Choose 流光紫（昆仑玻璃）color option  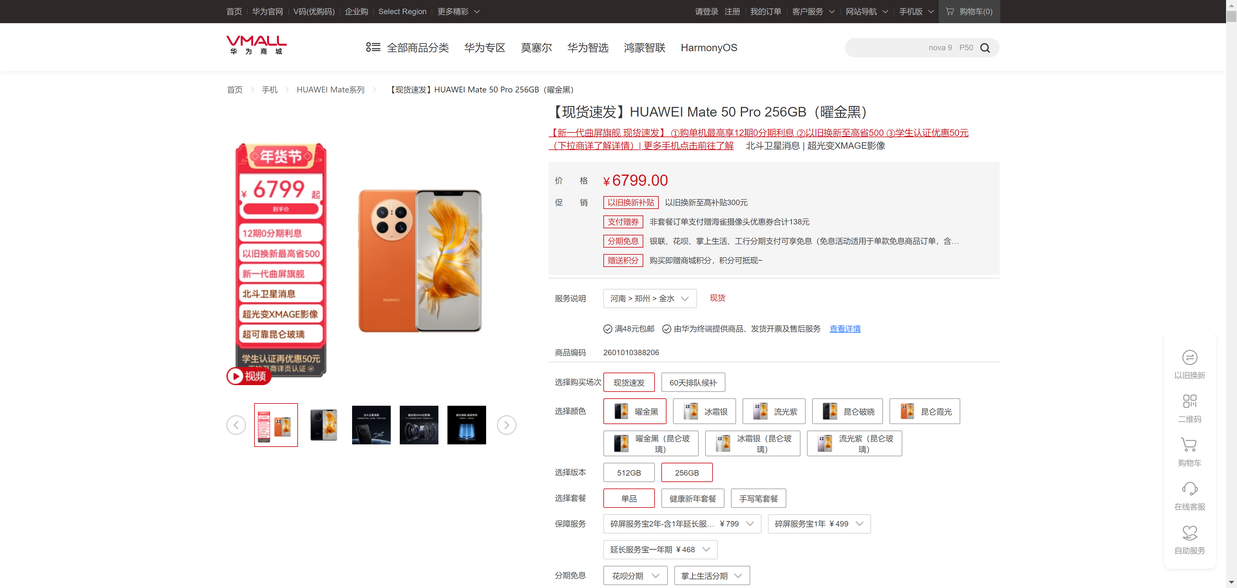(855, 443)
